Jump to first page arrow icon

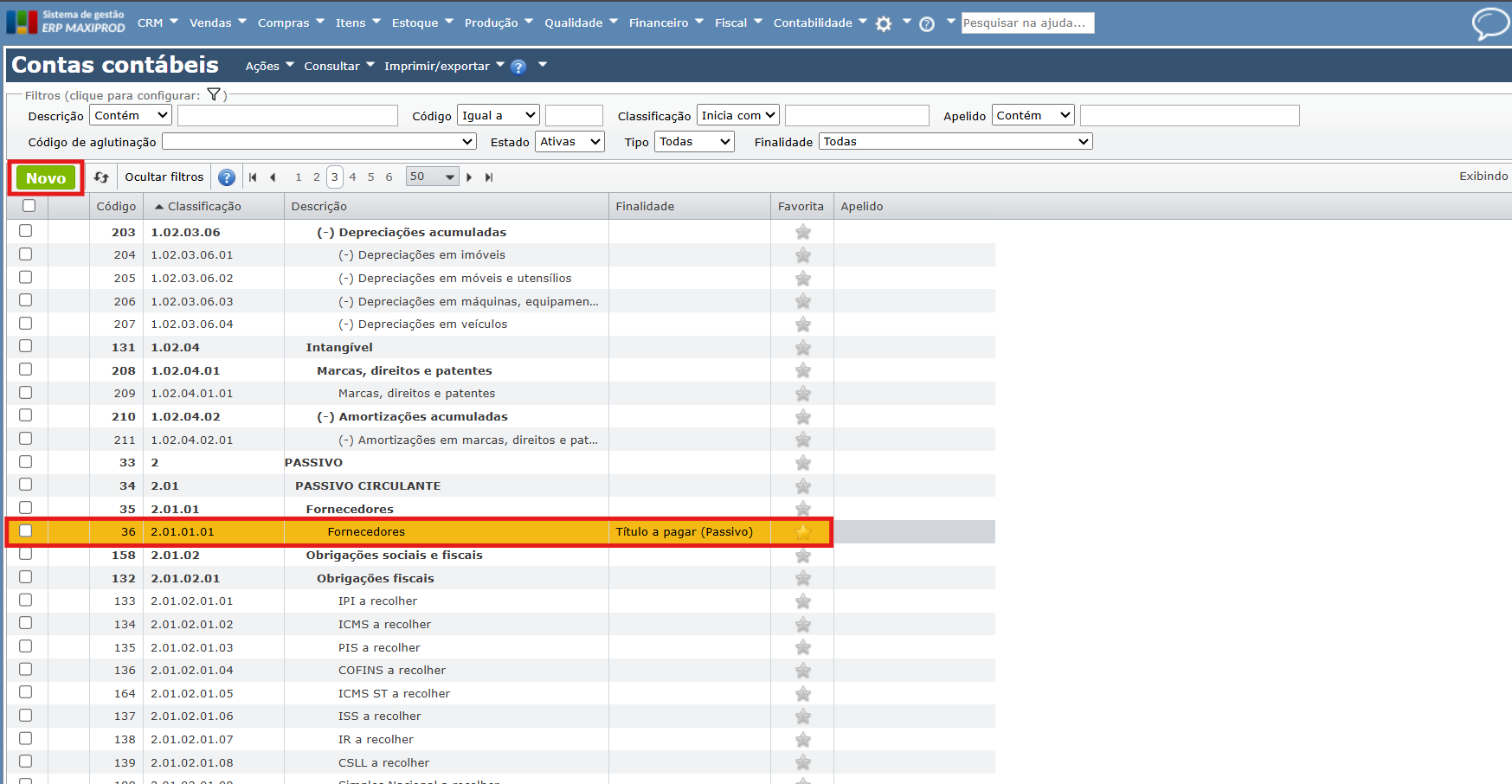[253, 177]
